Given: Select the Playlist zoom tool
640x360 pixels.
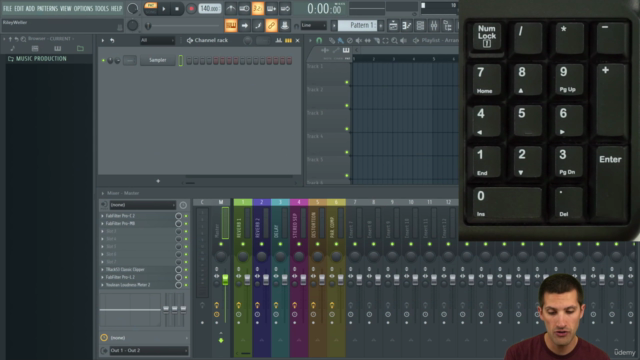Looking at the screenshot, I should (395, 40).
